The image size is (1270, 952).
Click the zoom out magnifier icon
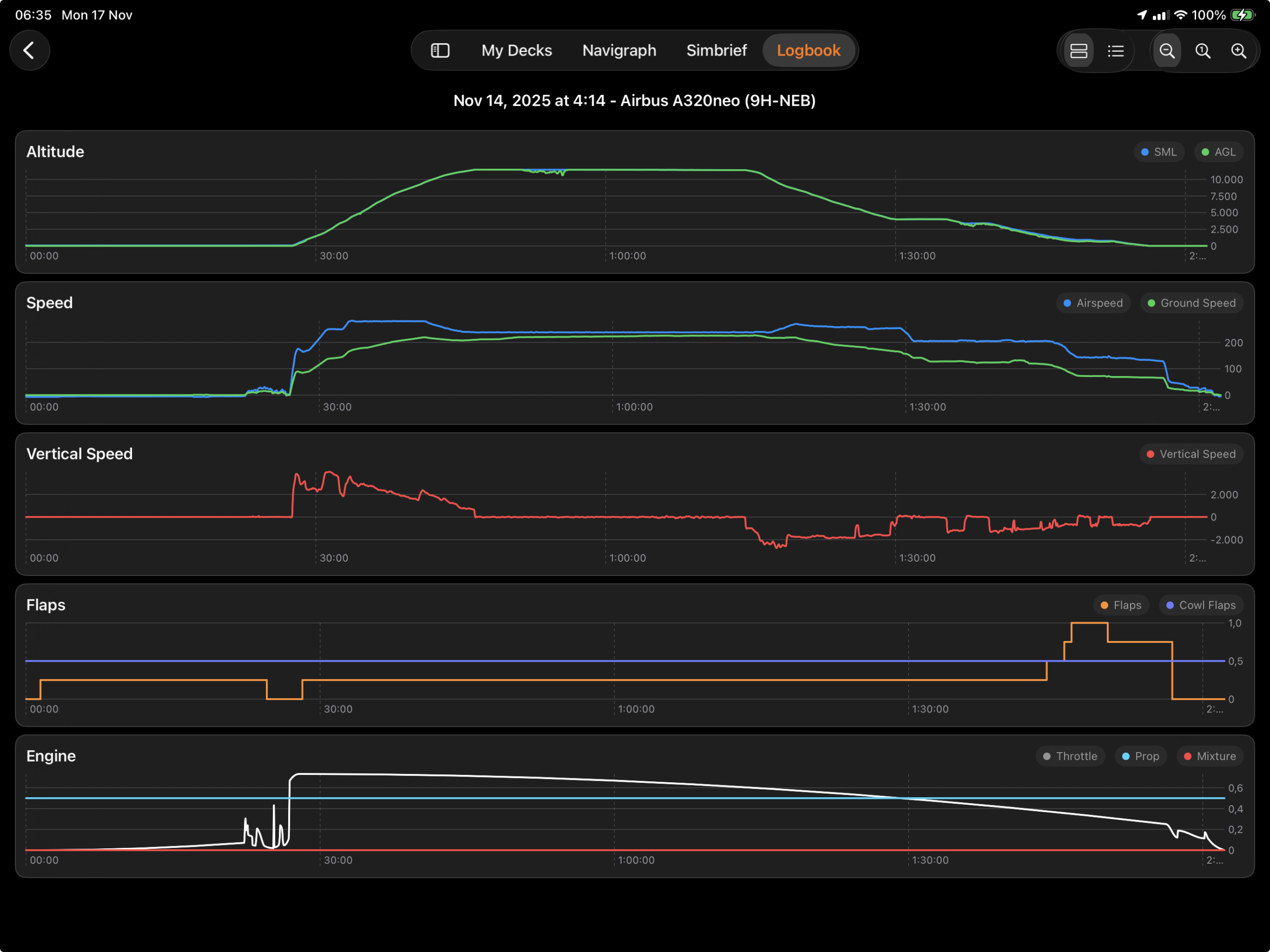[1167, 51]
